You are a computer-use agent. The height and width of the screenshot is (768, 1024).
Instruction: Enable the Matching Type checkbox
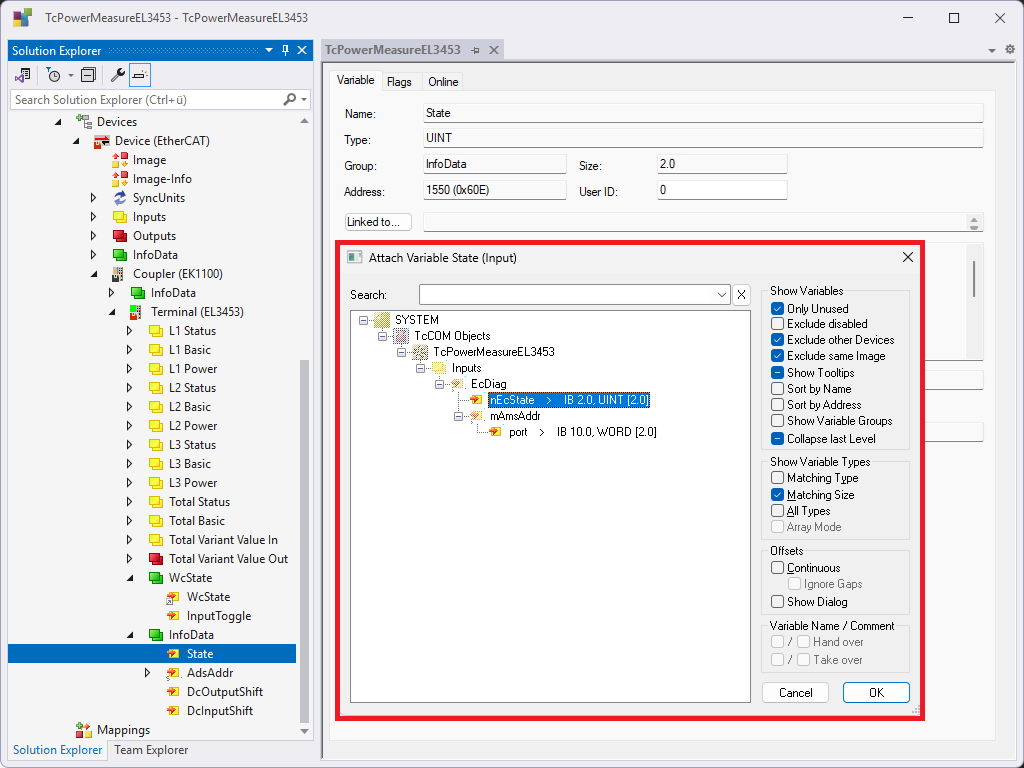778,478
